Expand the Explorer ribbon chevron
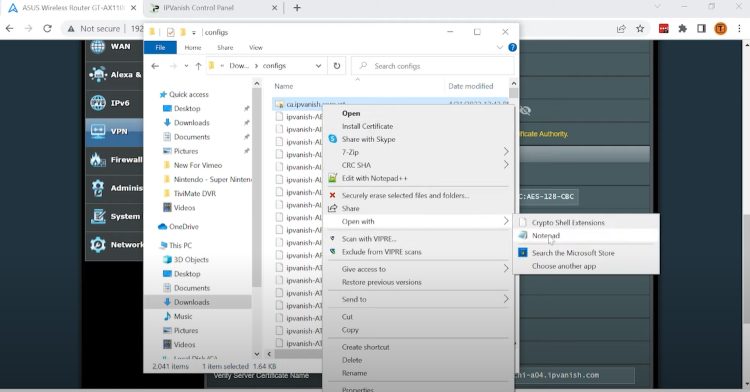The width and height of the screenshot is (750, 392). coord(500,47)
